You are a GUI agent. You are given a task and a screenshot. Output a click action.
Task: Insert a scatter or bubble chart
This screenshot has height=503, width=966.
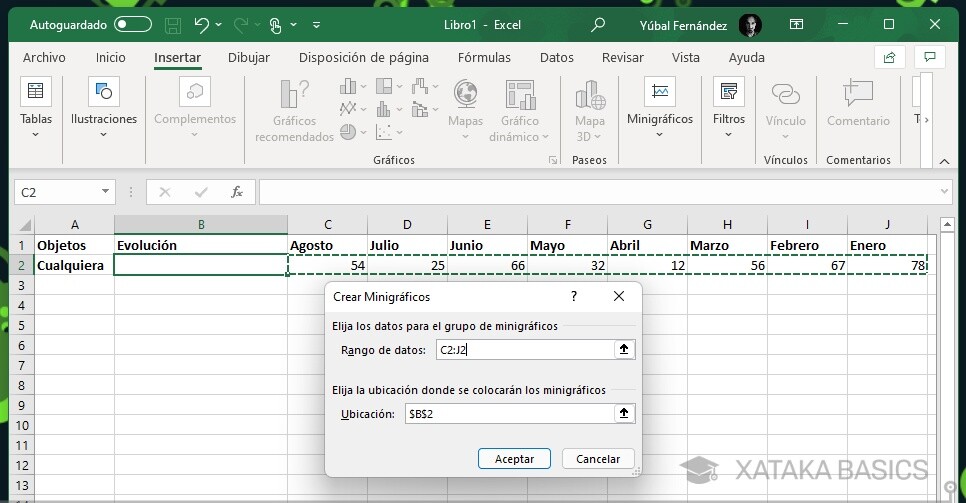click(x=389, y=132)
